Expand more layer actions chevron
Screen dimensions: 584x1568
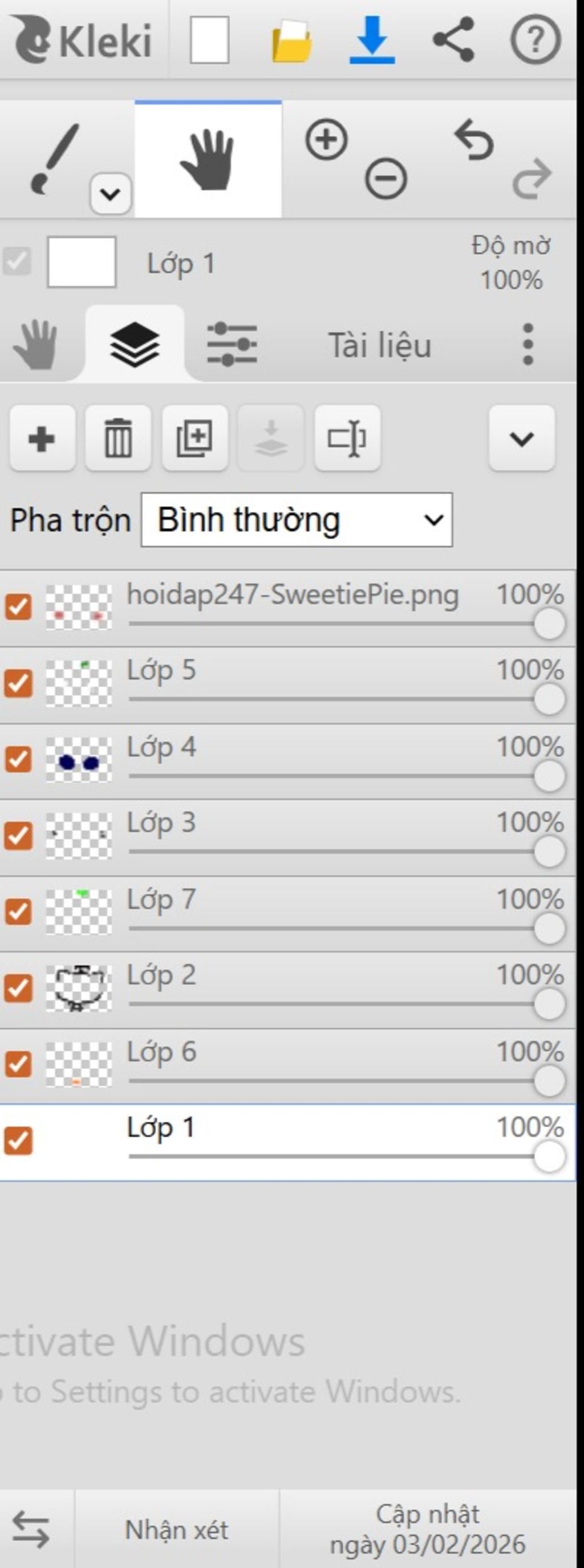(522, 438)
